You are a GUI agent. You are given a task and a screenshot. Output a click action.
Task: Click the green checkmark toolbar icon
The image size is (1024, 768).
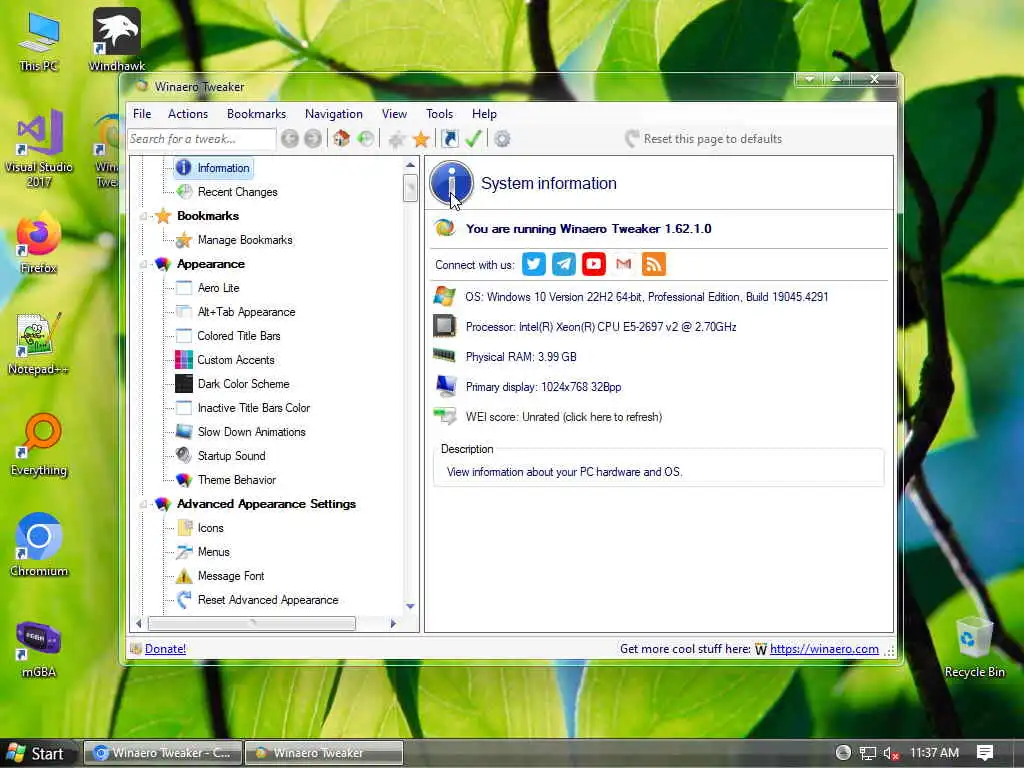pos(473,138)
